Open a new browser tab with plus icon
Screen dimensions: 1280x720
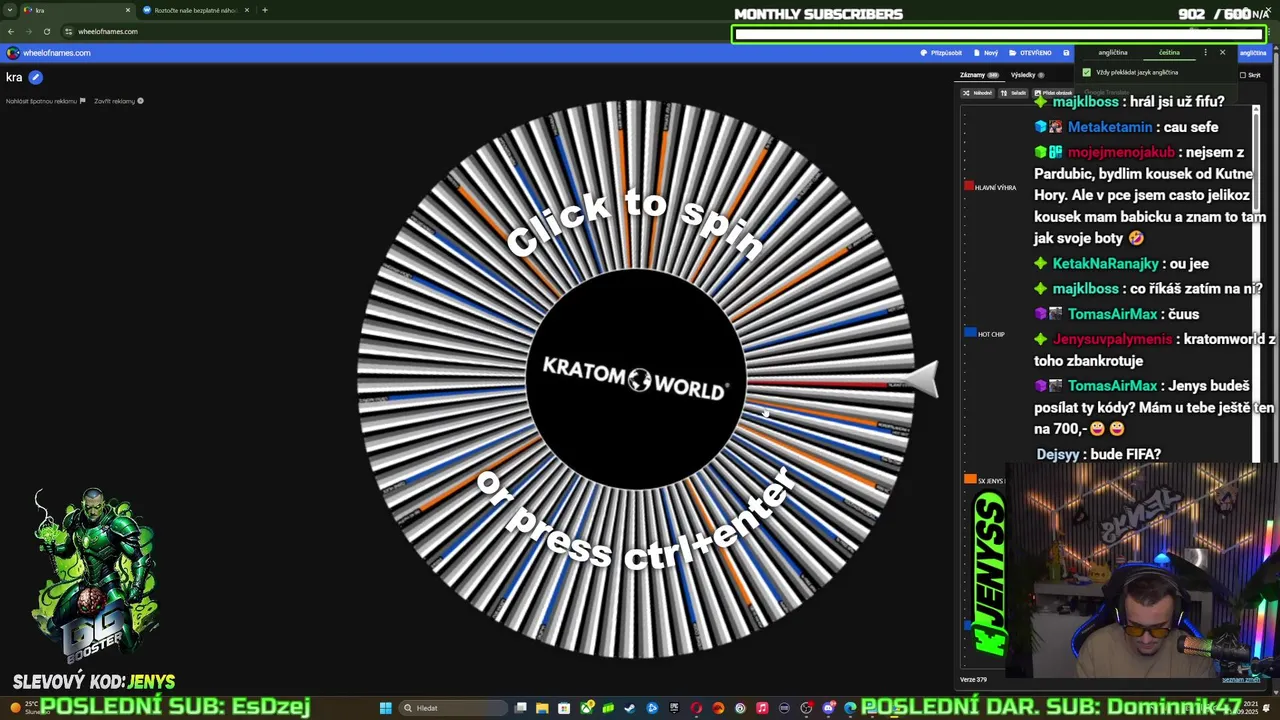click(x=265, y=10)
